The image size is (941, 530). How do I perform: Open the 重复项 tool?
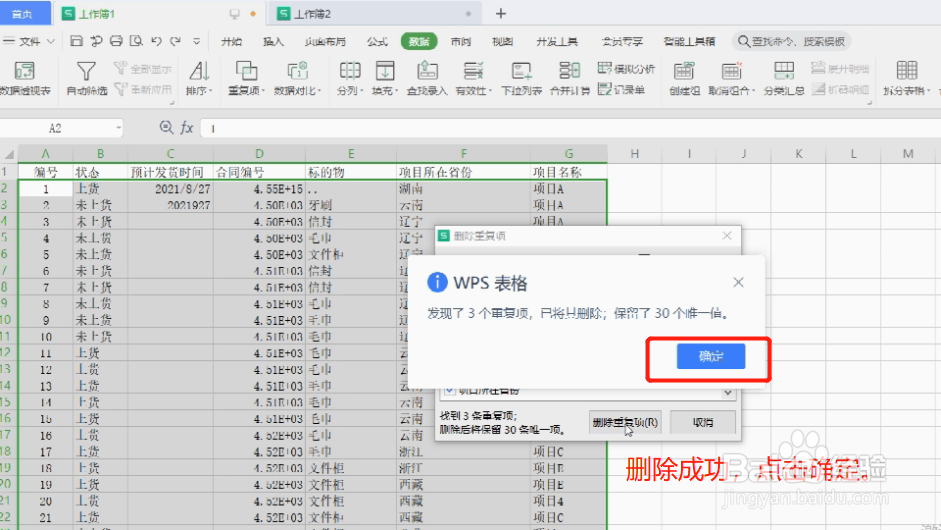246,78
